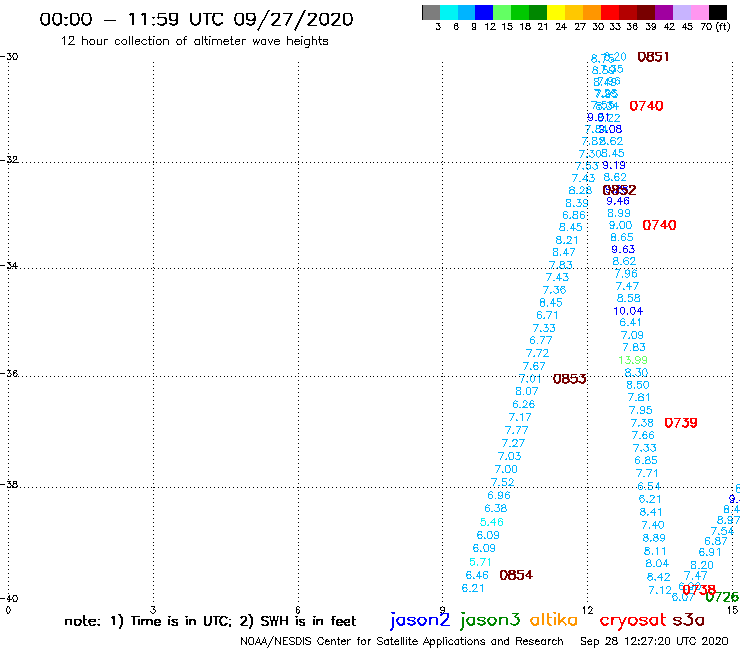
Task: Click the 8.47 wave height value
Action: (x=564, y=253)
